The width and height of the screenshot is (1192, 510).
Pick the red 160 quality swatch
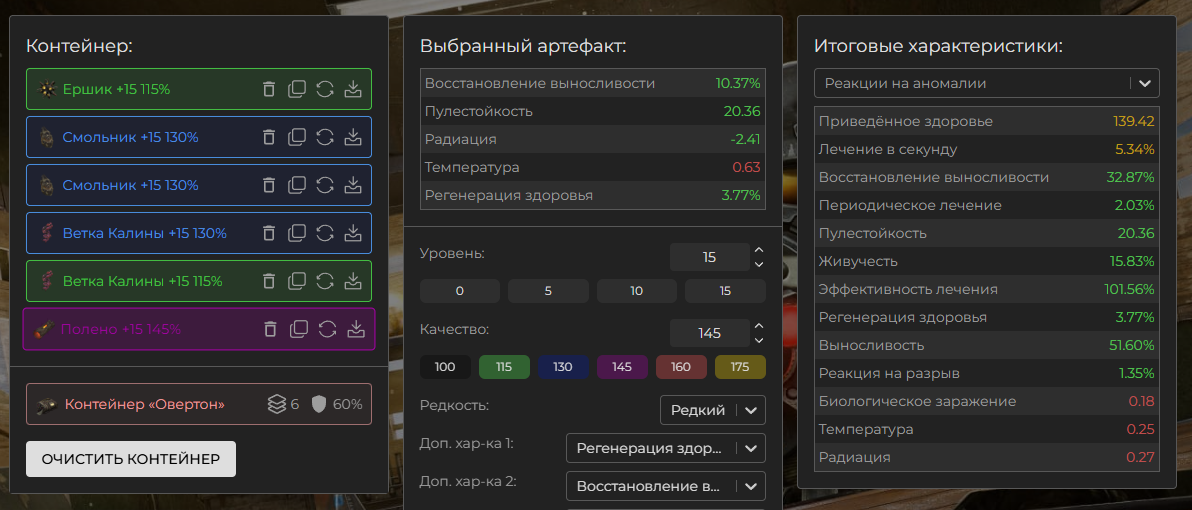[x=681, y=367]
